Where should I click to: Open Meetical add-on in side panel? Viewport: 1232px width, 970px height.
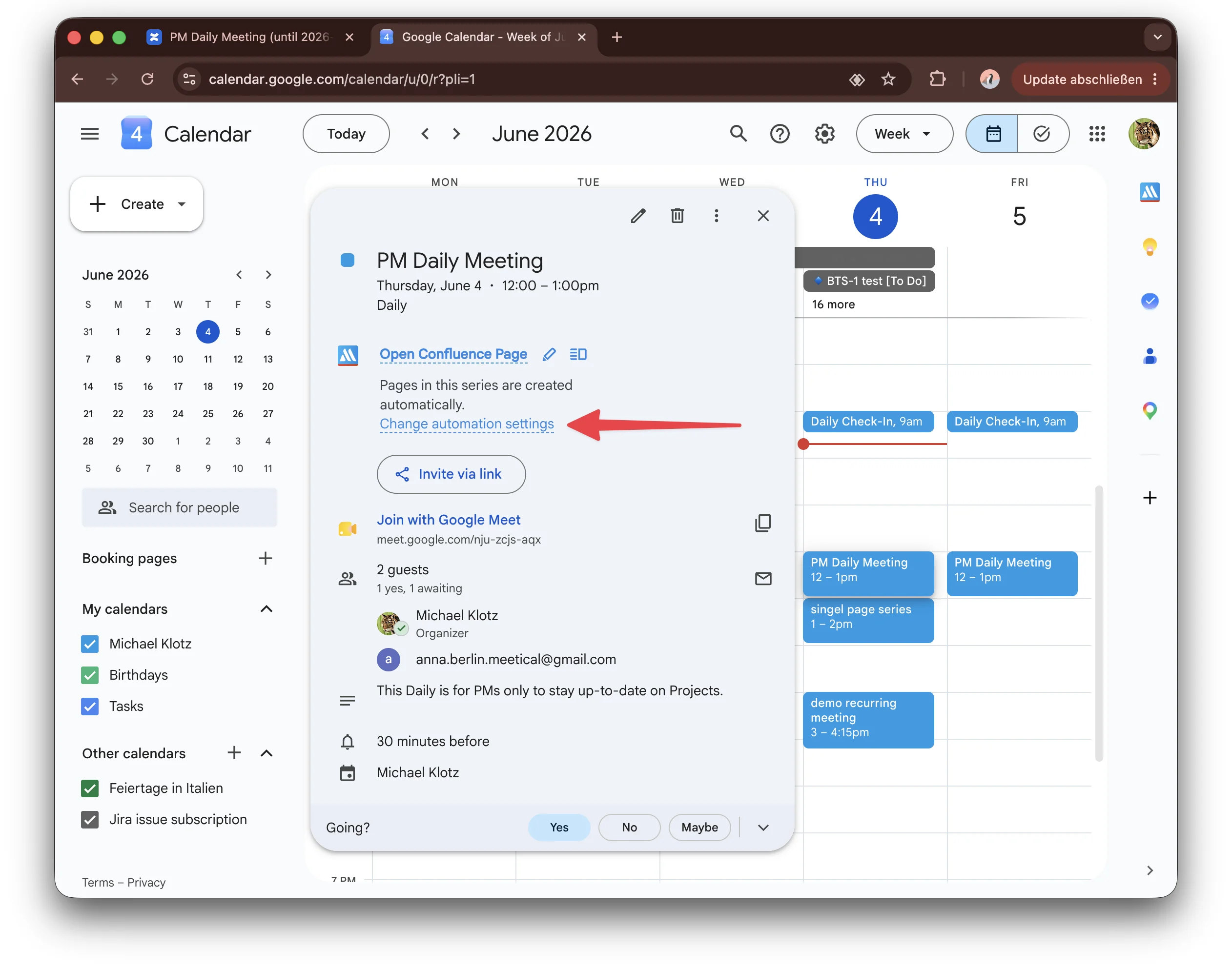click(1150, 193)
